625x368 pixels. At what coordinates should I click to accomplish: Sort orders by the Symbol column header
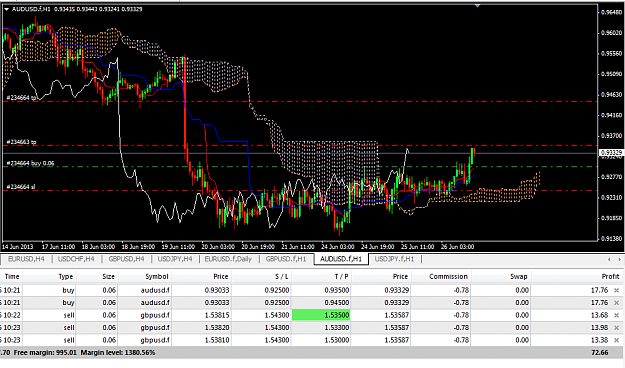click(x=157, y=276)
